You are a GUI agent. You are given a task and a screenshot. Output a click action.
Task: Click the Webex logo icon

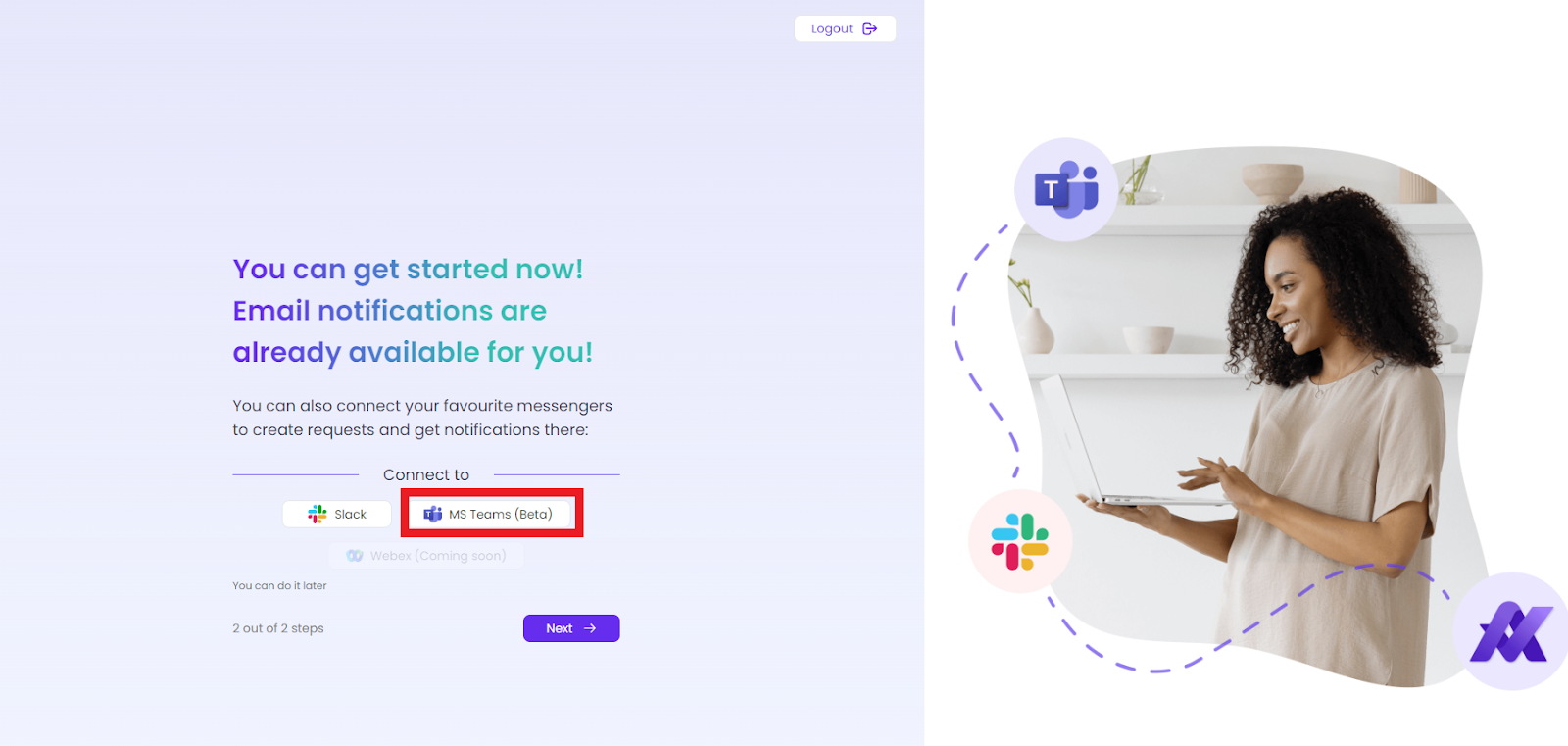point(355,556)
